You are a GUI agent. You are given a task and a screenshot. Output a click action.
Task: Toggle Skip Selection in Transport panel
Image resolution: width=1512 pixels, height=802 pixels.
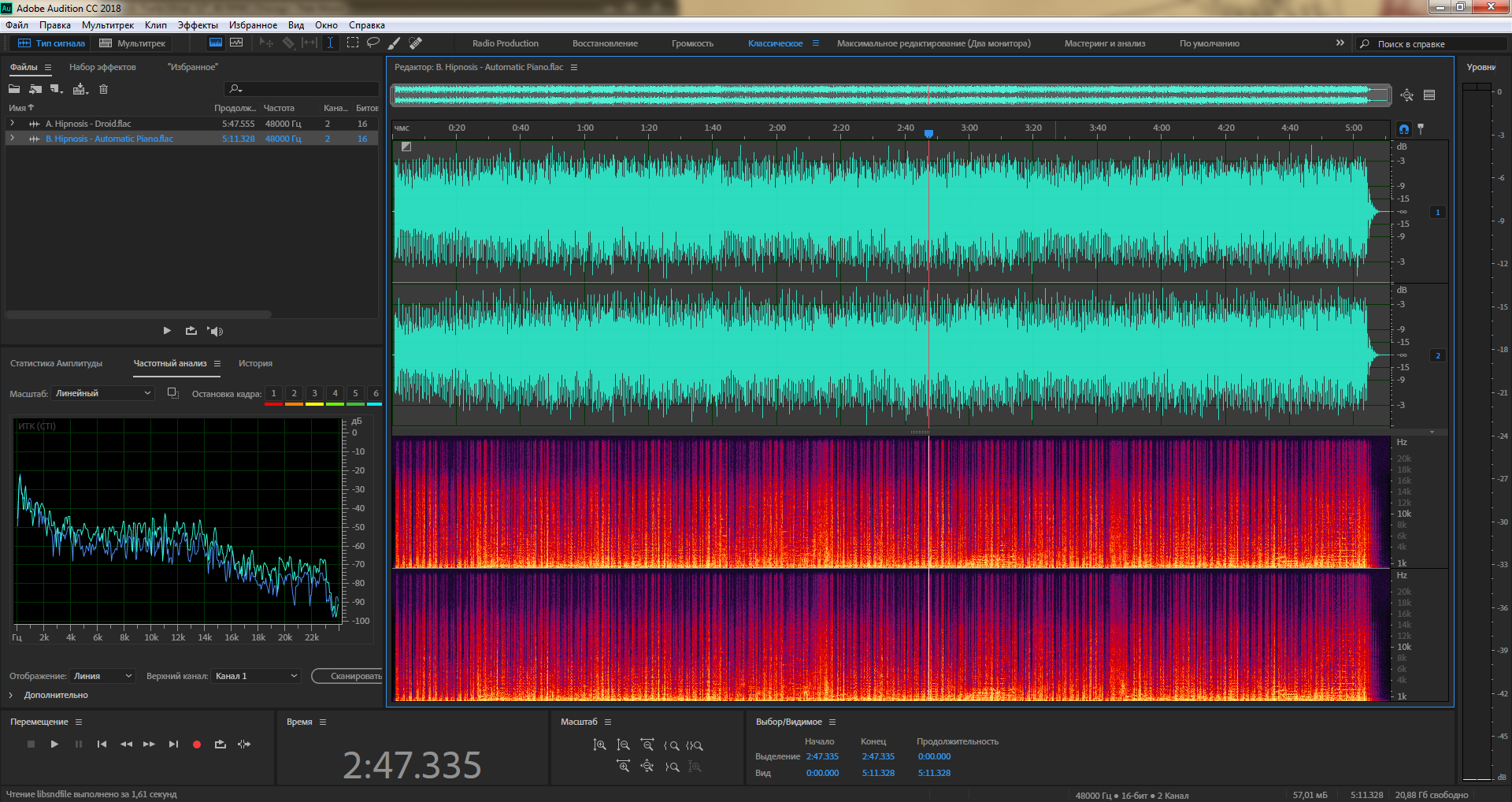point(245,744)
